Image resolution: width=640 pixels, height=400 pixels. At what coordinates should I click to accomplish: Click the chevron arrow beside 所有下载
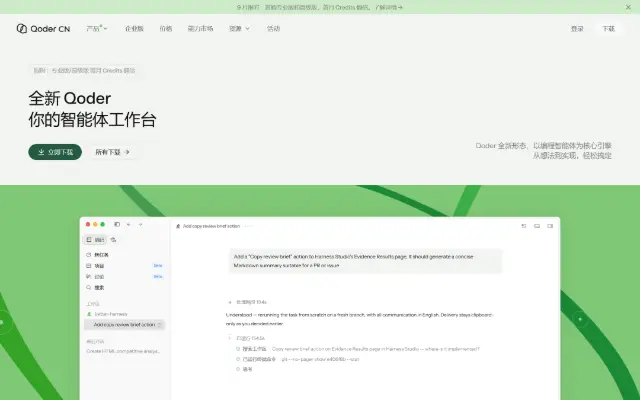[x=127, y=152]
